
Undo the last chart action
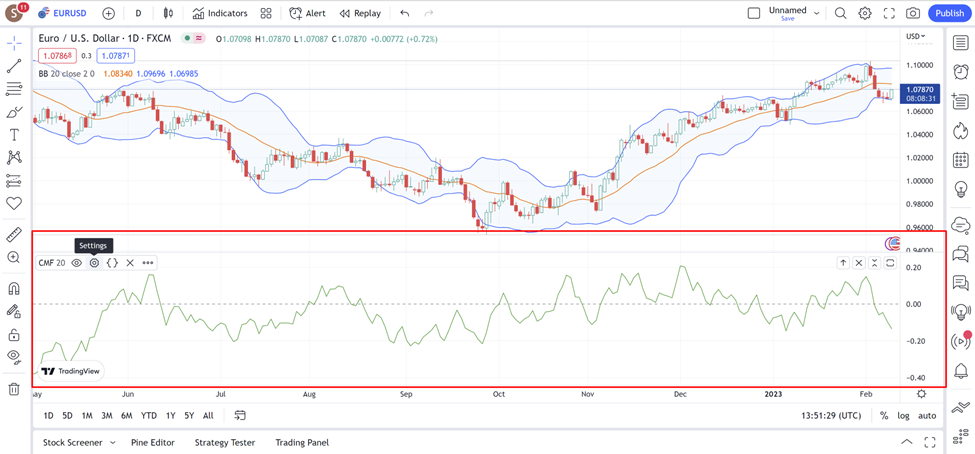pyautogui.click(x=405, y=13)
